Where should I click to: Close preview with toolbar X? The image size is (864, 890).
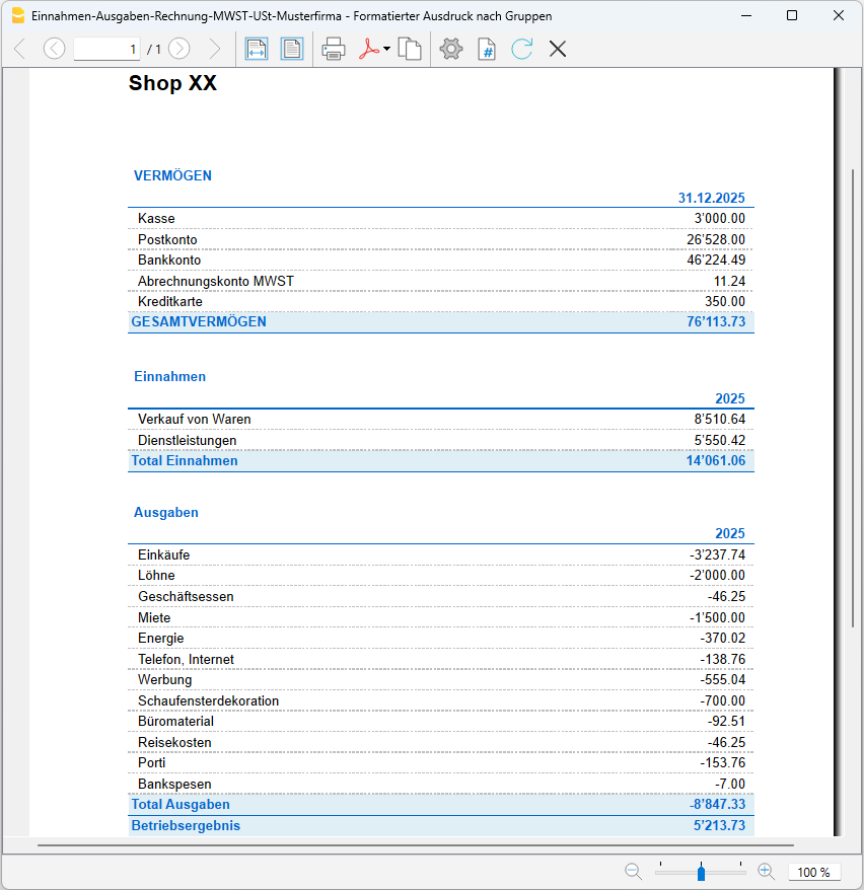(x=558, y=49)
